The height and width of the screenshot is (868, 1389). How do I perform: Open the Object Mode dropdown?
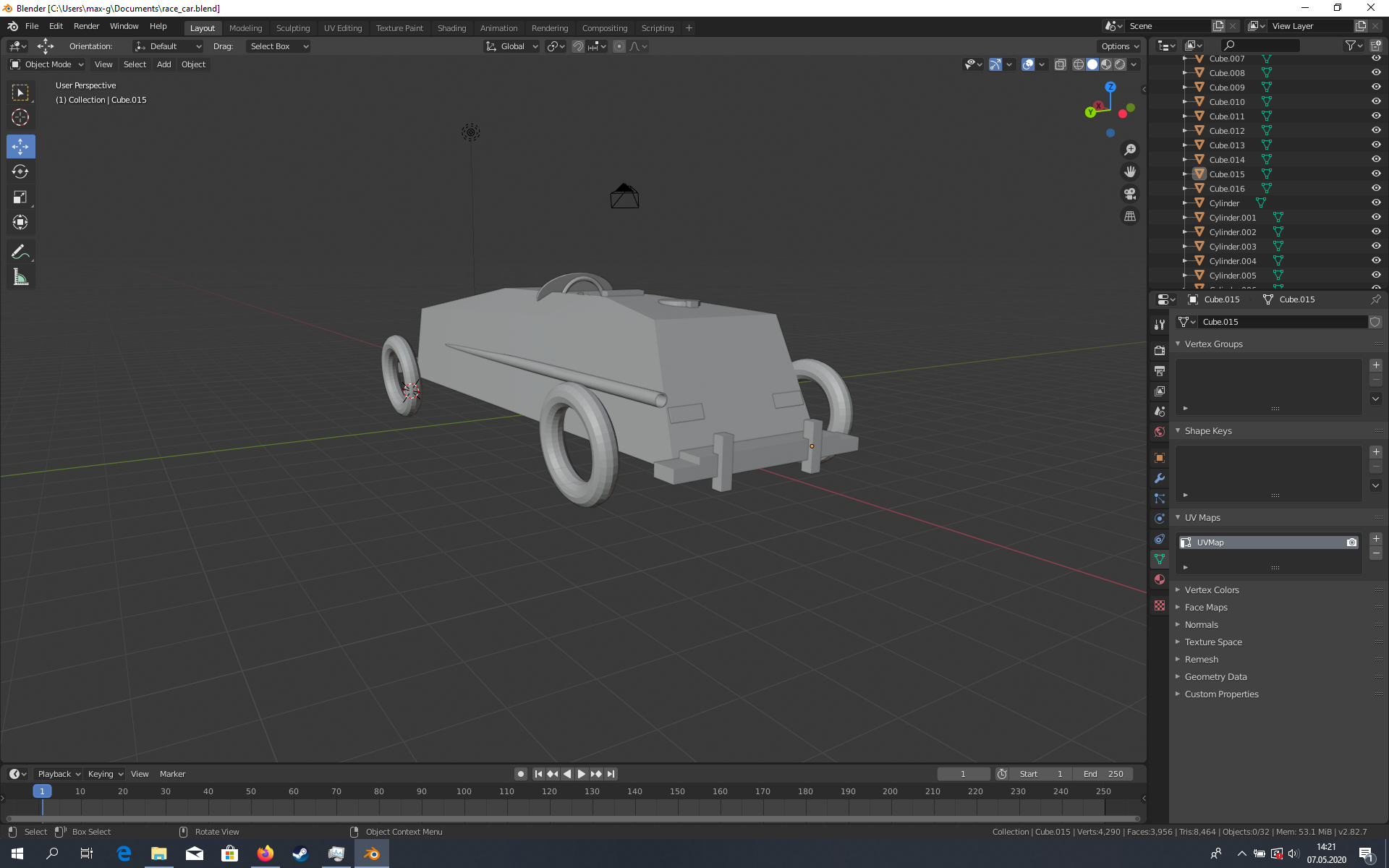[48, 64]
